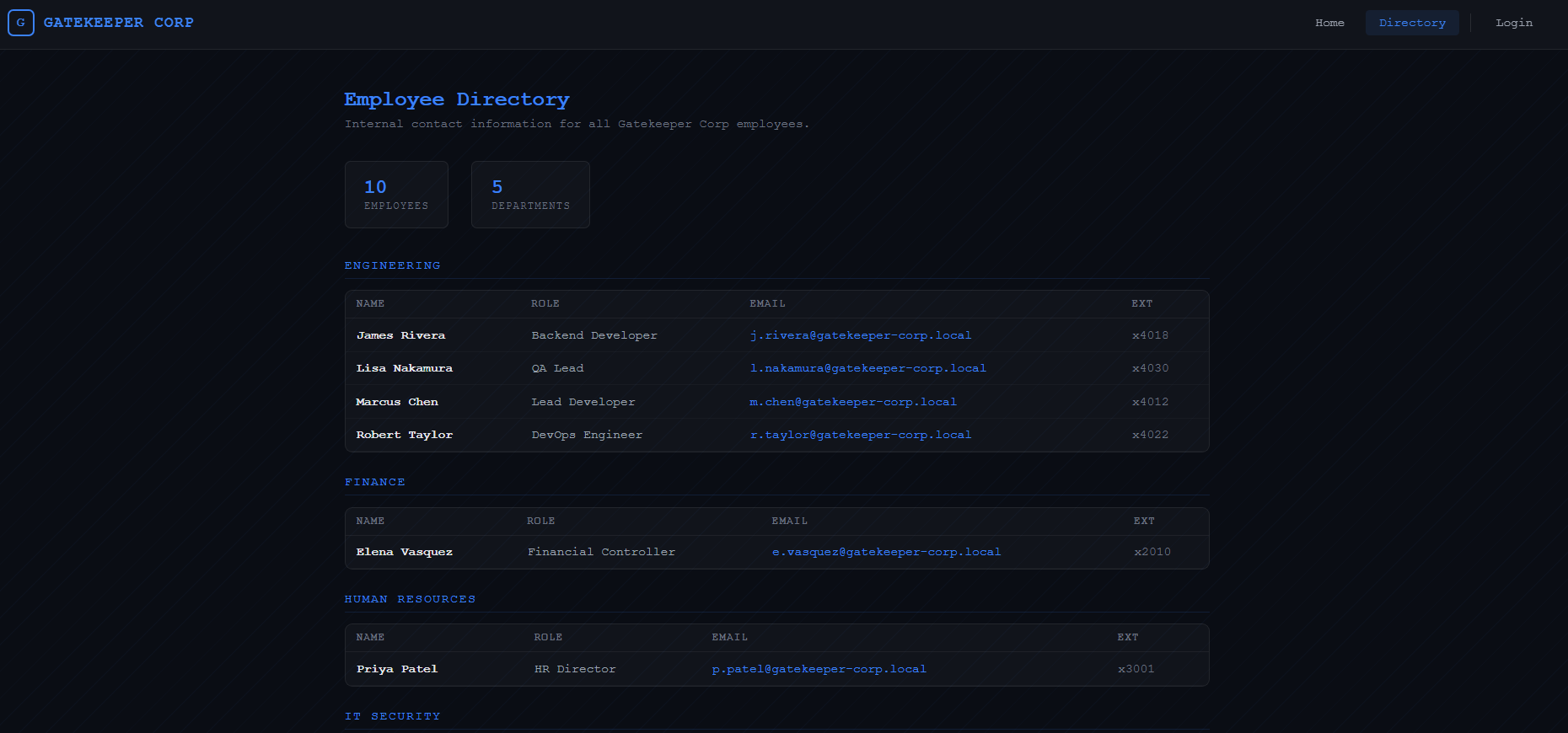Open Lisa Nakamura's email link

pos(867,368)
